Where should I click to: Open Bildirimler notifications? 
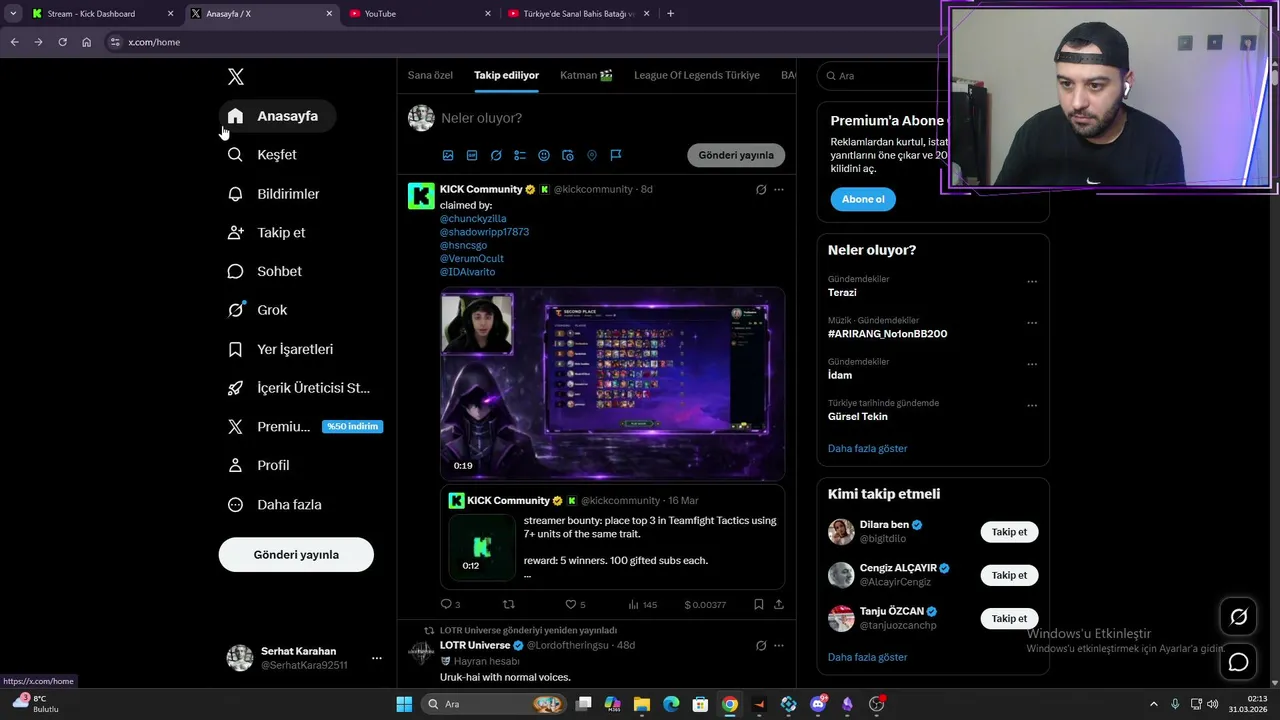[274, 194]
